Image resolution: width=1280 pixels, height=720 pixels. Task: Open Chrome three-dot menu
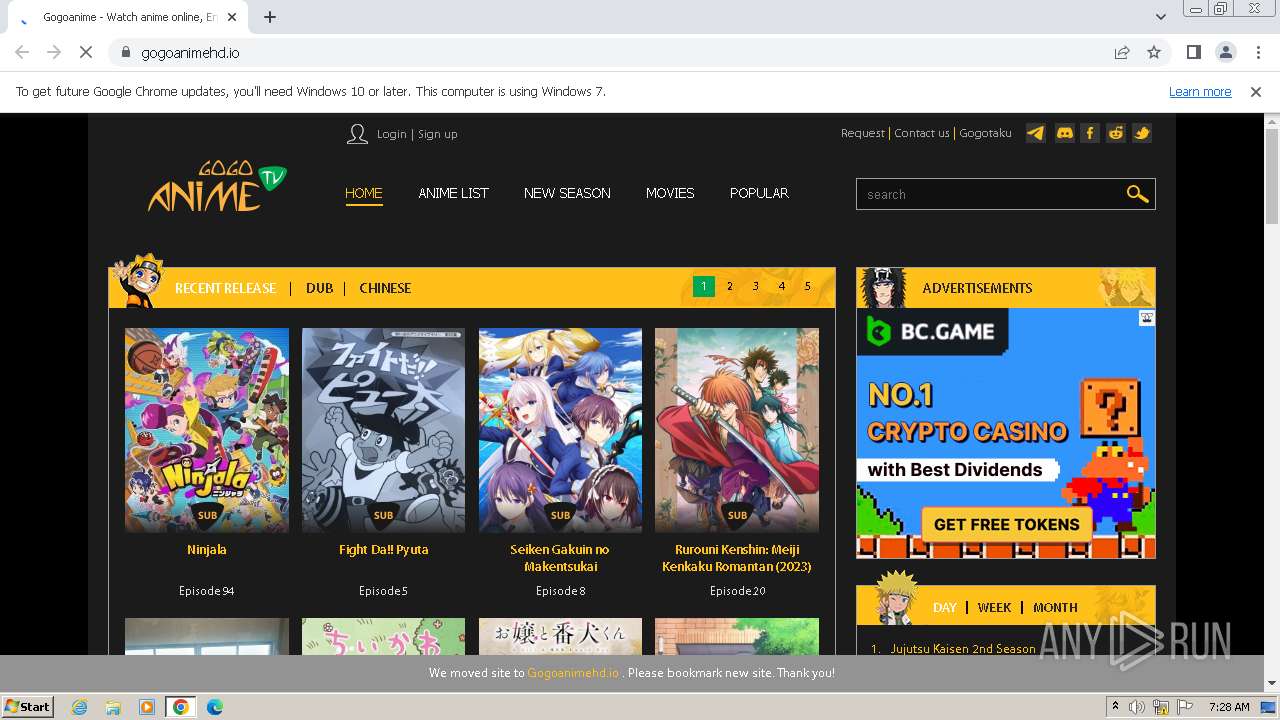click(x=1258, y=52)
